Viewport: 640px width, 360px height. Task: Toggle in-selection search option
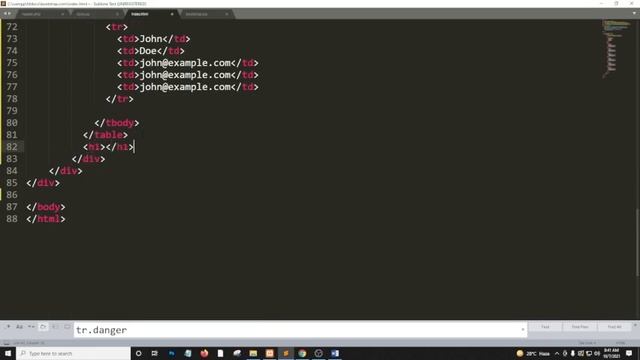point(55,327)
